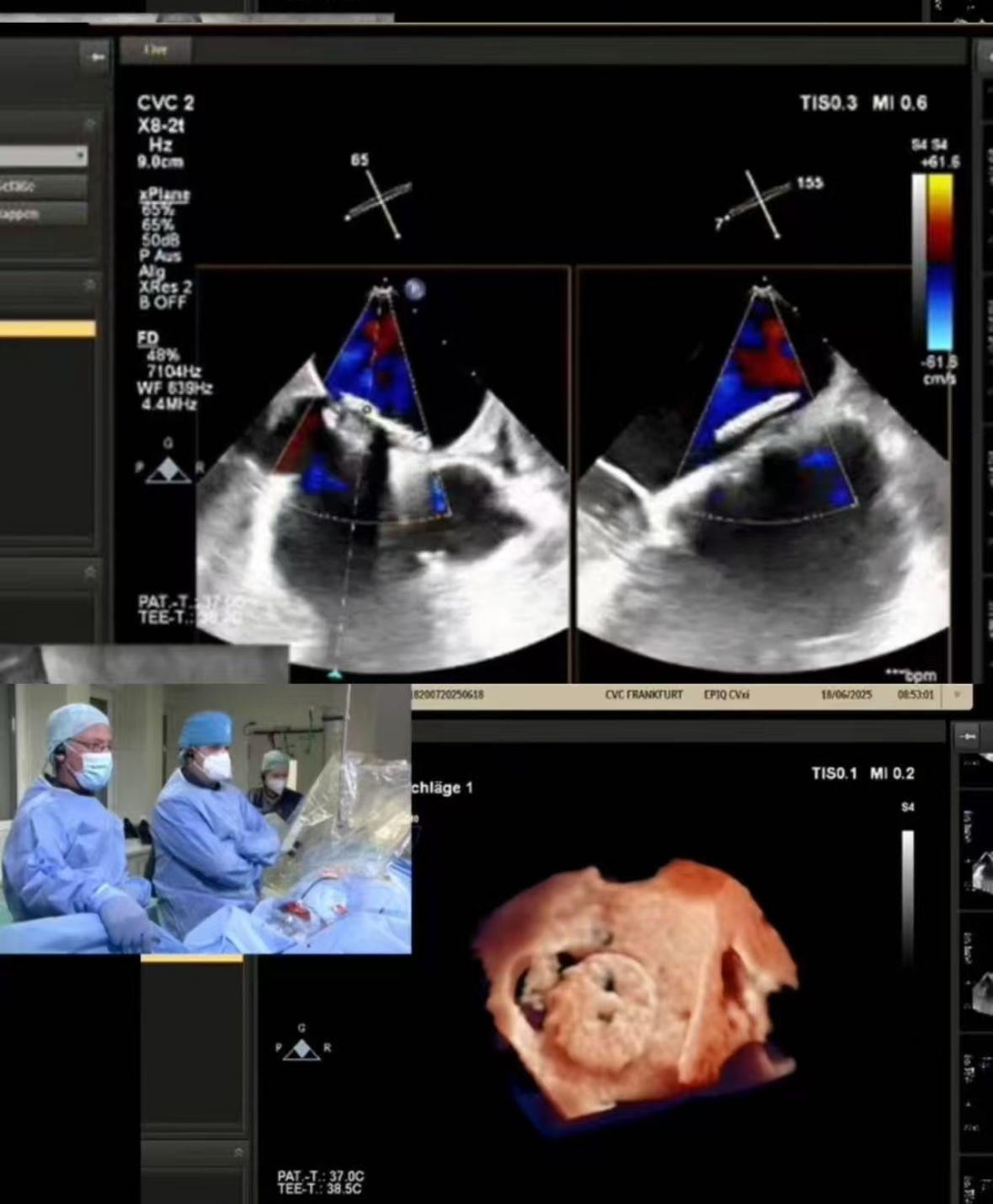Click the Live tab above the ultrasound view
This screenshot has height=1204, width=993.
pyautogui.click(x=155, y=51)
